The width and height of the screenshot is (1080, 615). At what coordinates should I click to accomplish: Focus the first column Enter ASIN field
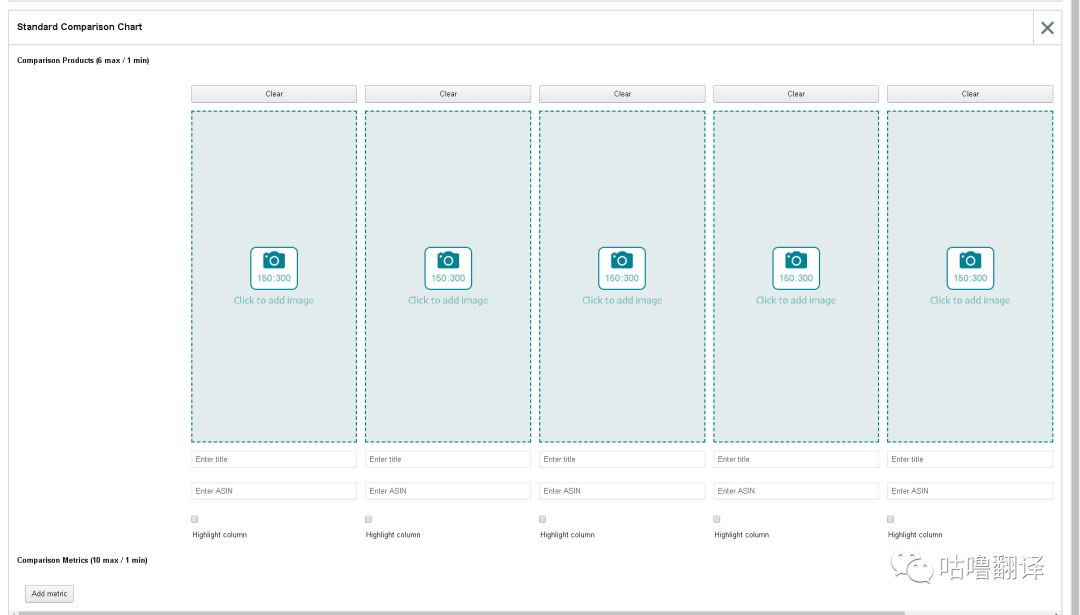tap(273, 491)
